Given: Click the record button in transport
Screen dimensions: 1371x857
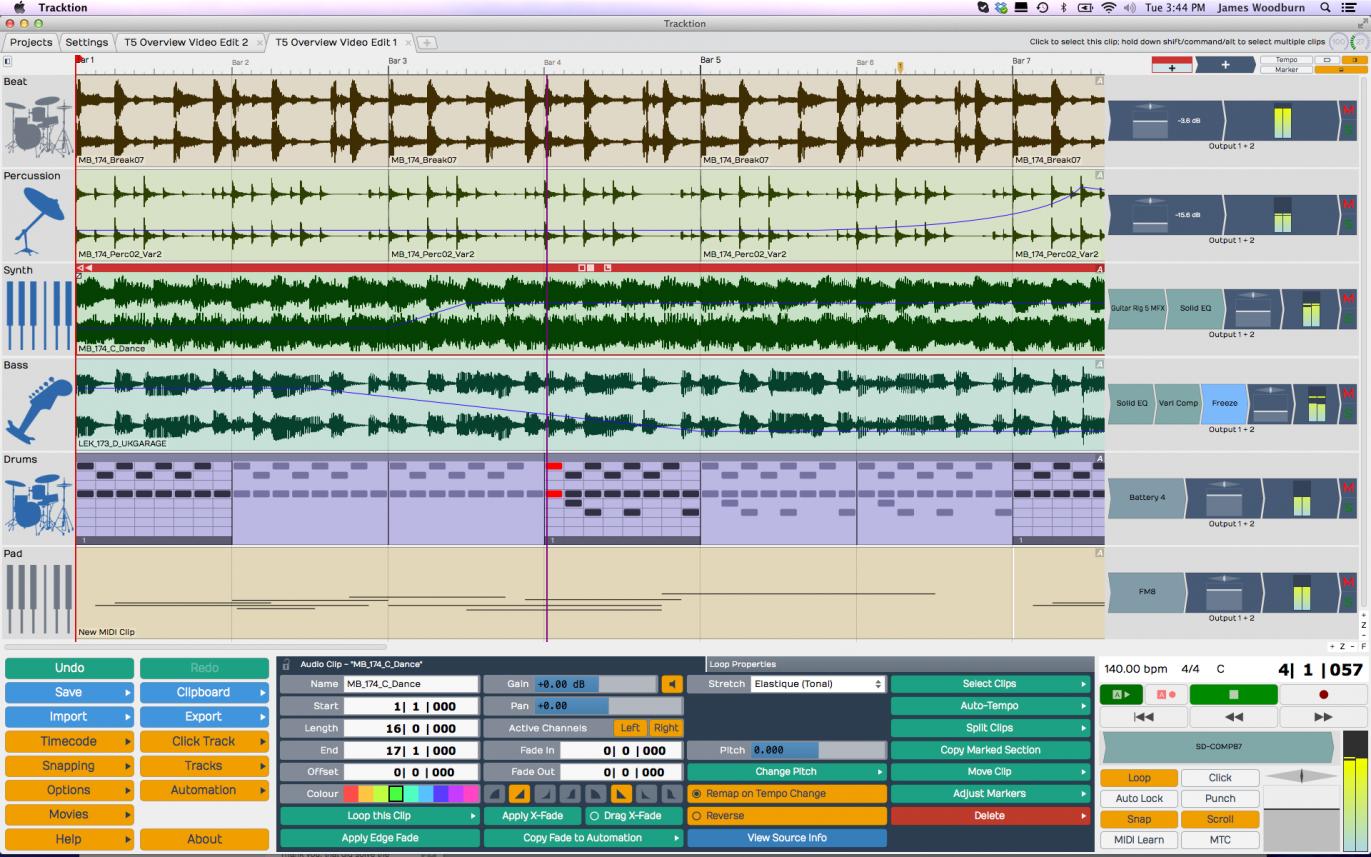Looking at the screenshot, I should [1323, 694].
